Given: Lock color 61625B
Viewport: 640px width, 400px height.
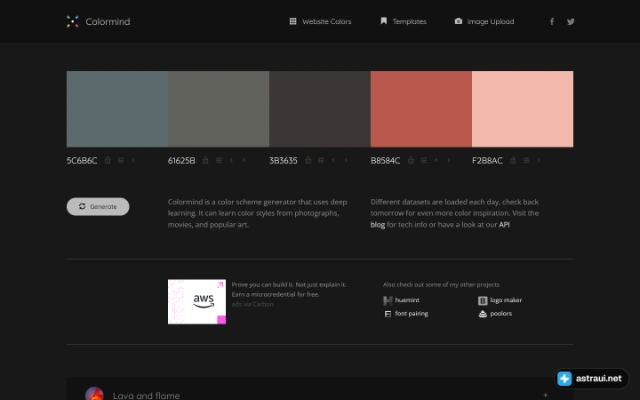Looking at the screenshot, I should [205, 160].
